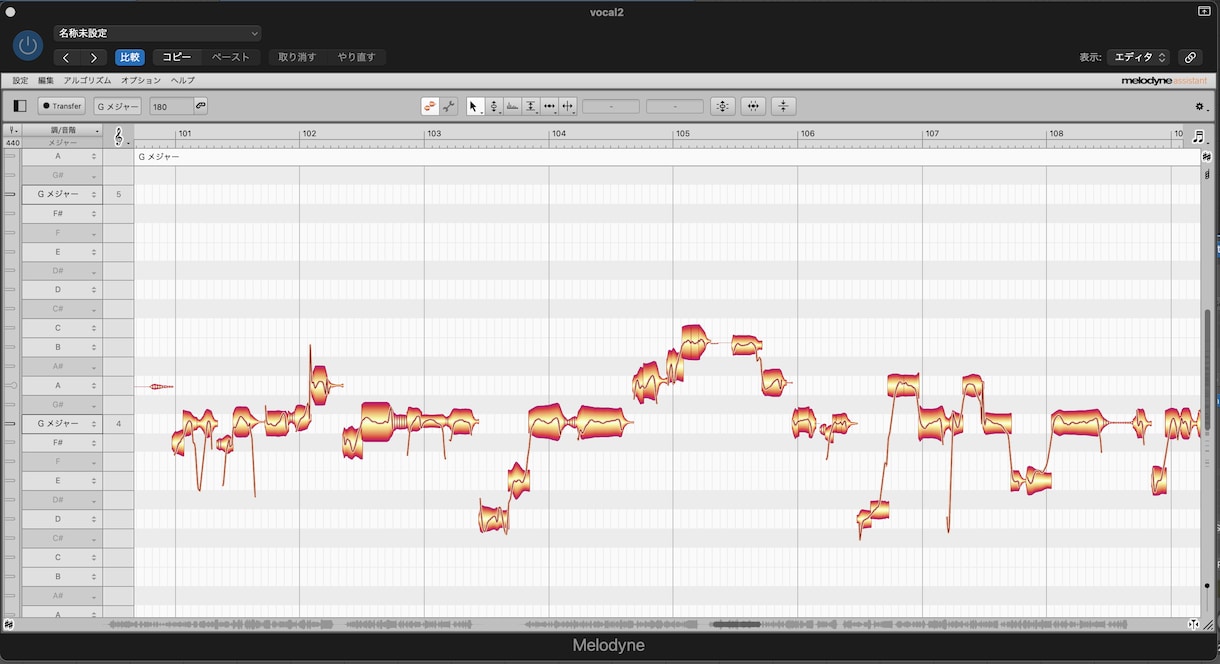Image resolution: width=1220 pixels, height=664 pixels.
Task: Click the correct pitch macro button
Action: [x=722, y=105]
